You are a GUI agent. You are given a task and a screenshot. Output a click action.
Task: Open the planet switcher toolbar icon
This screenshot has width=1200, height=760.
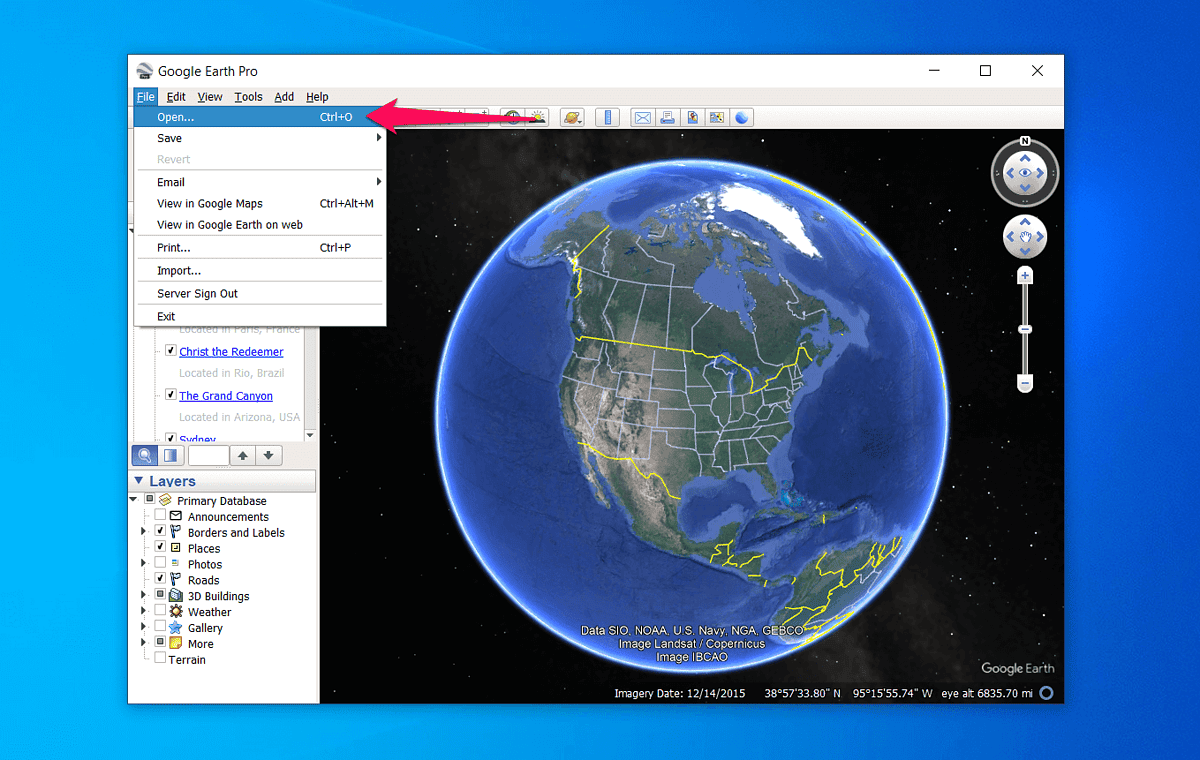572,118
